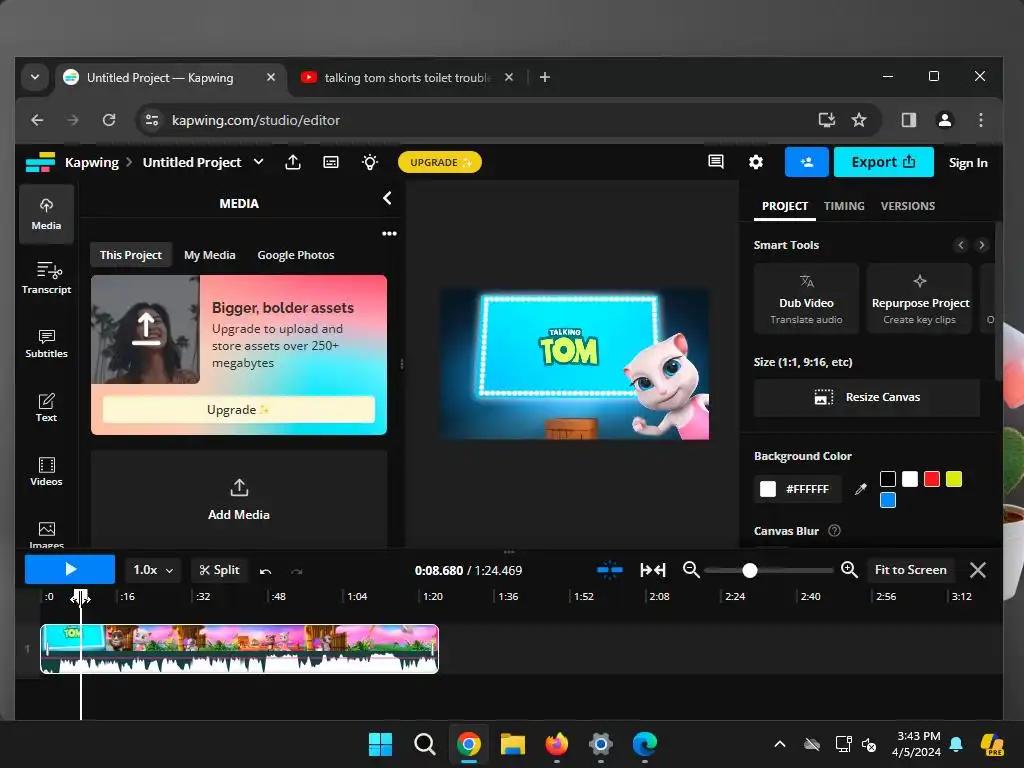
Task: Collapse the Media panel with the arrow
Action: pos(387,198)
